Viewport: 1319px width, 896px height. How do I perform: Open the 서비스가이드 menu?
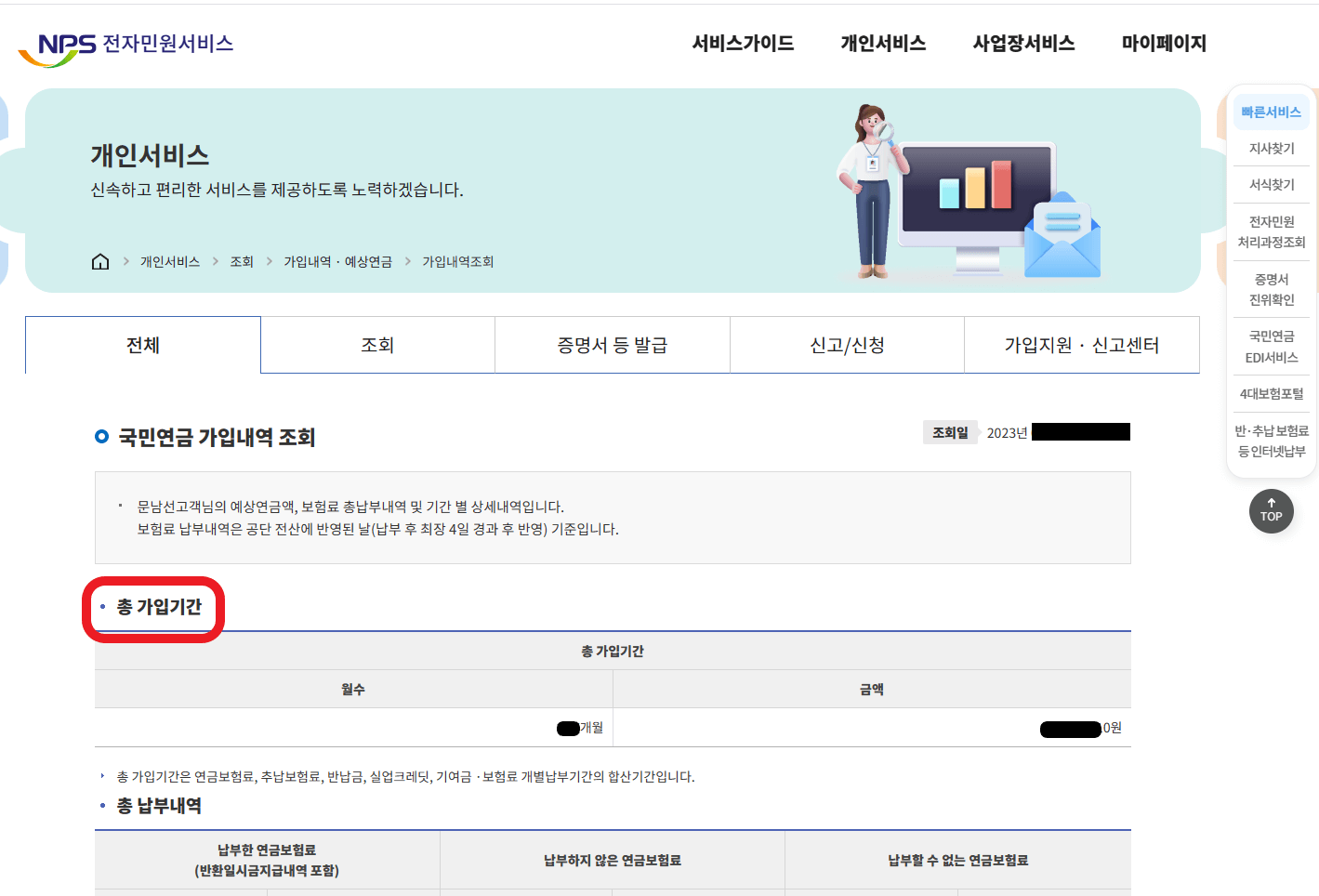pyautogui.click(x=742, y=43)
